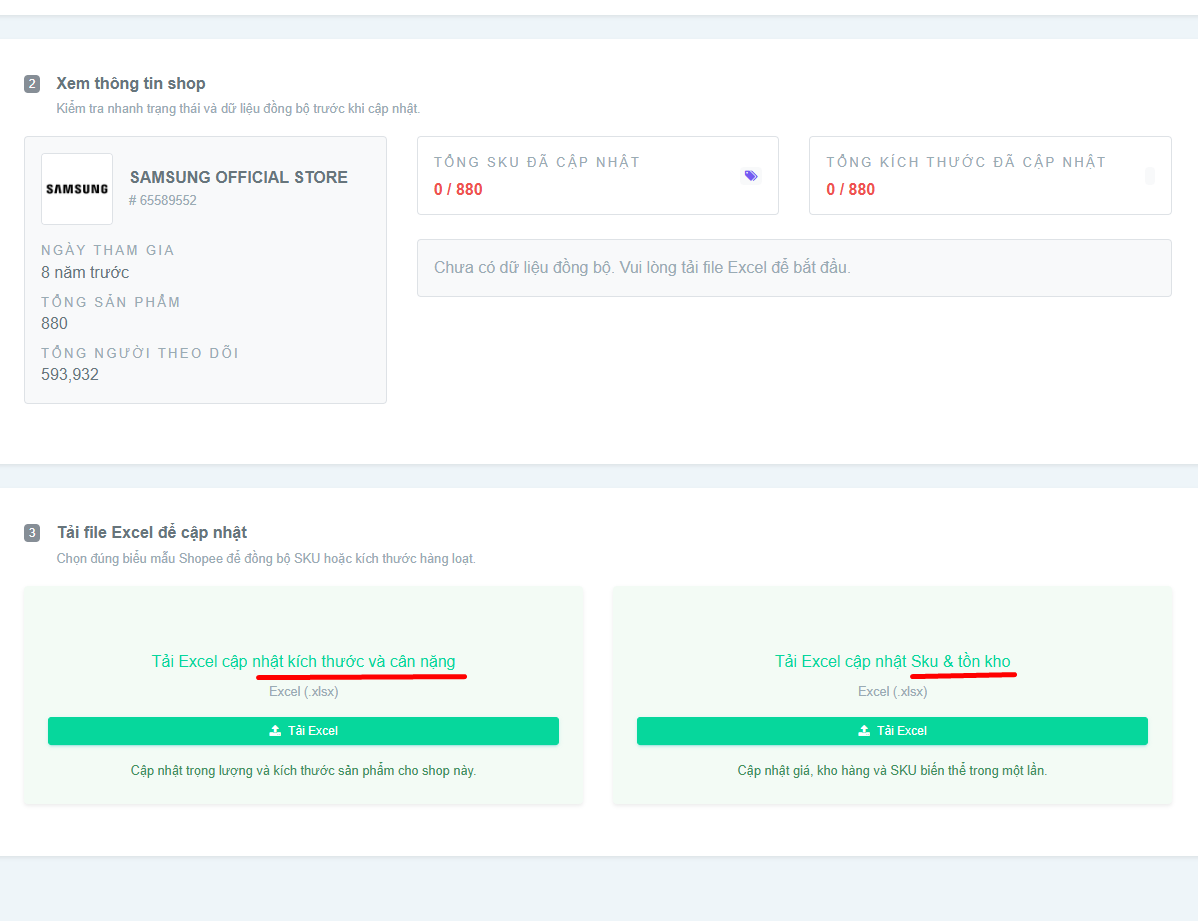Click the 8 năm trước join date
Screen dimensions: 1198x921
pos(85,272)
